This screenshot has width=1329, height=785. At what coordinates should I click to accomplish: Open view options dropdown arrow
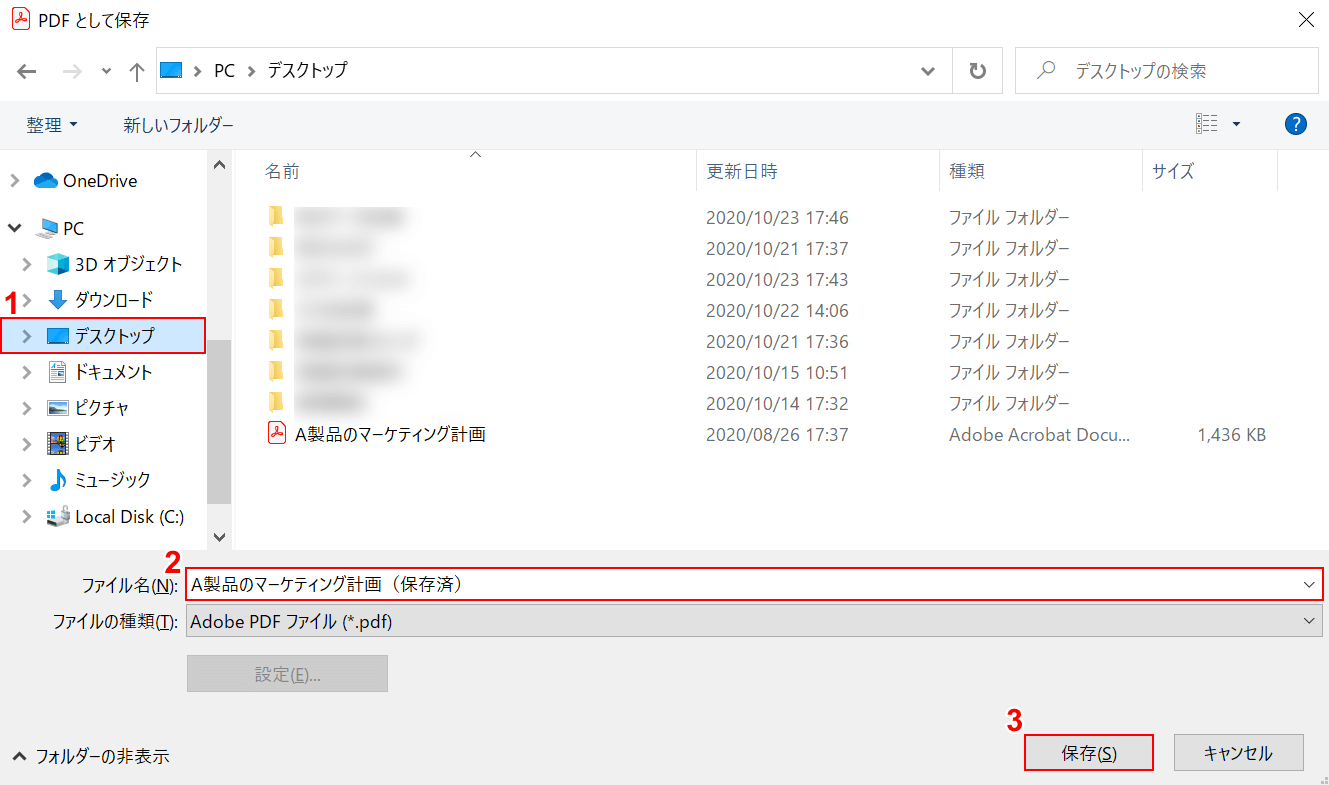pos(1237,125)
